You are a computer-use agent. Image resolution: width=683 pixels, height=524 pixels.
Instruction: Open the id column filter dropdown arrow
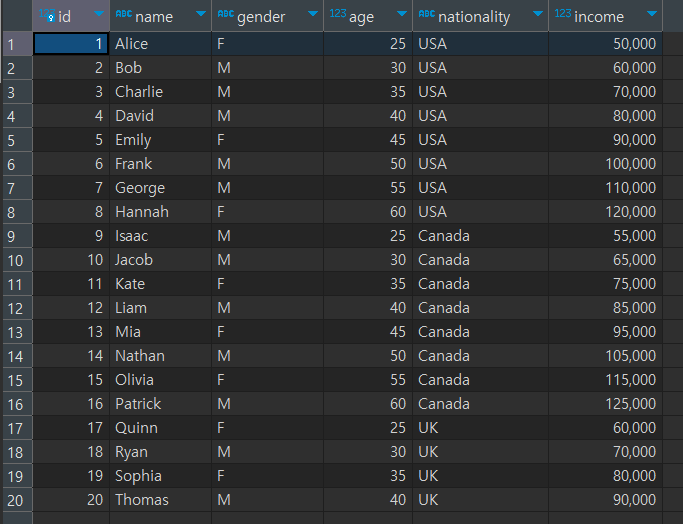click(x=99, y=14)
